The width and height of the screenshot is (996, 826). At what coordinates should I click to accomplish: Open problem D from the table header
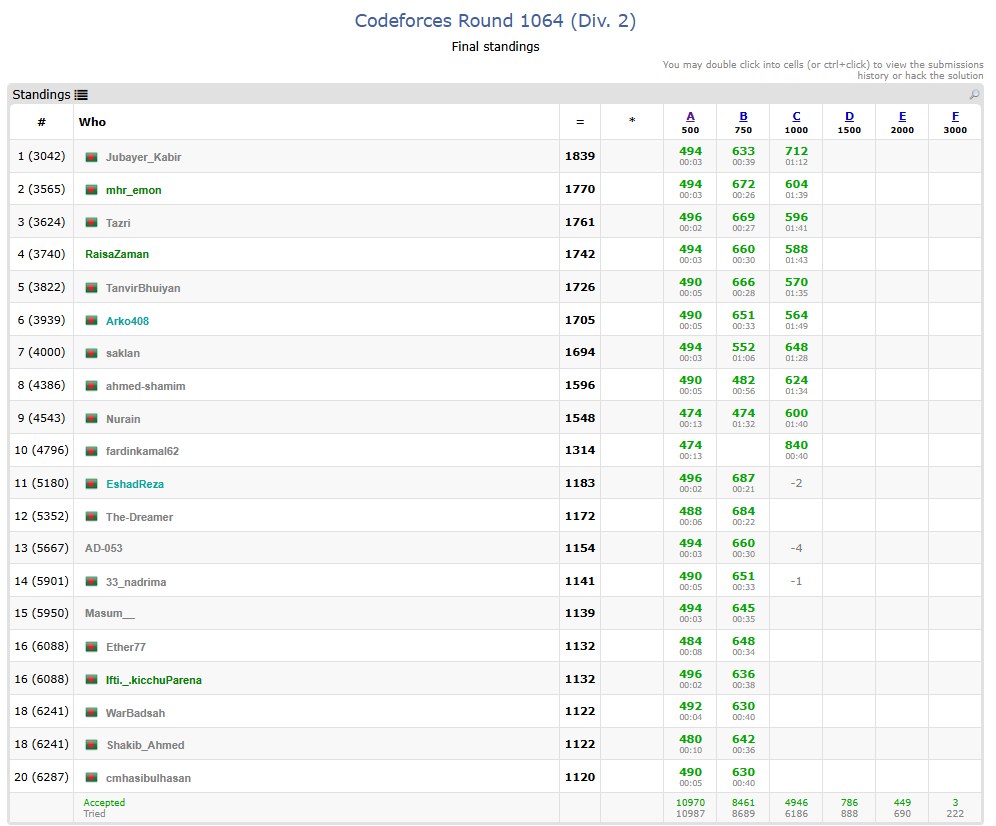pyautogui.click(x=849, y=116)
